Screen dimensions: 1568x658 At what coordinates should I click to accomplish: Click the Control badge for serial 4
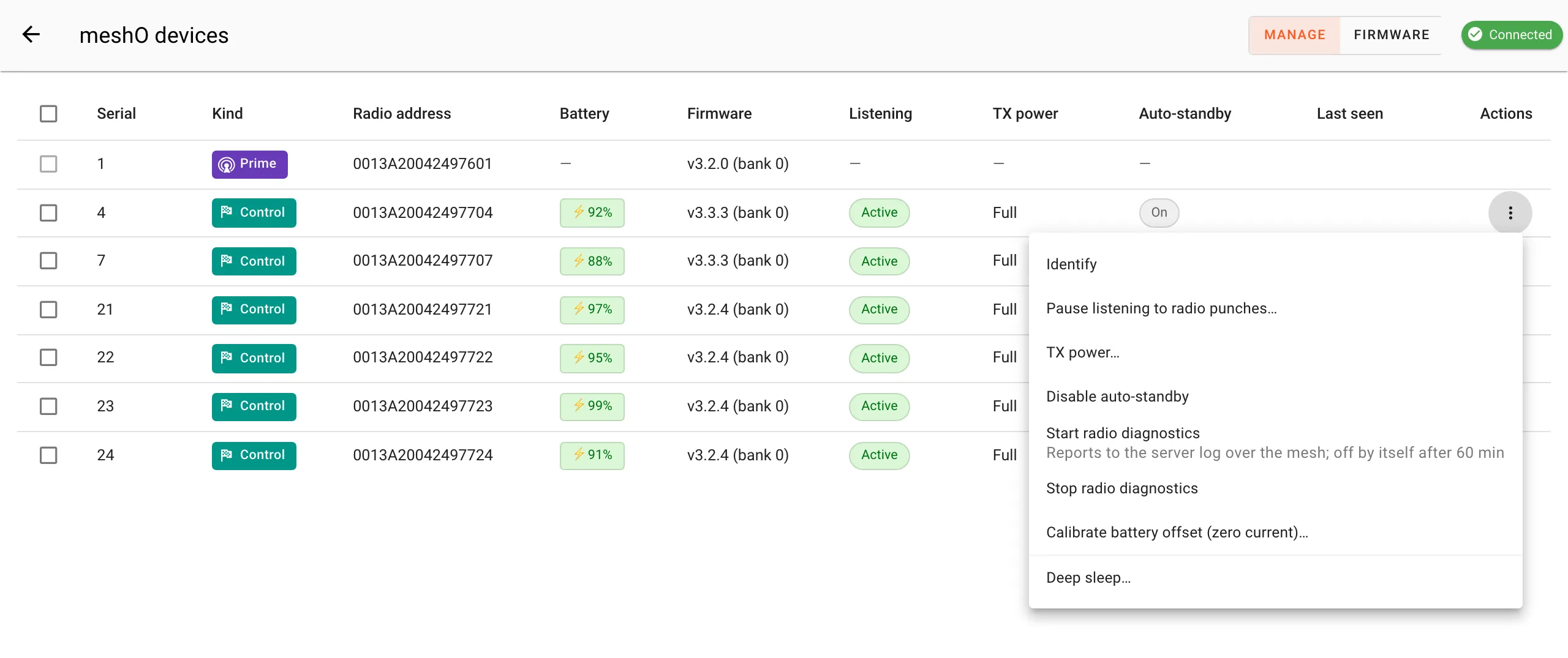click(x=254, y=213)
